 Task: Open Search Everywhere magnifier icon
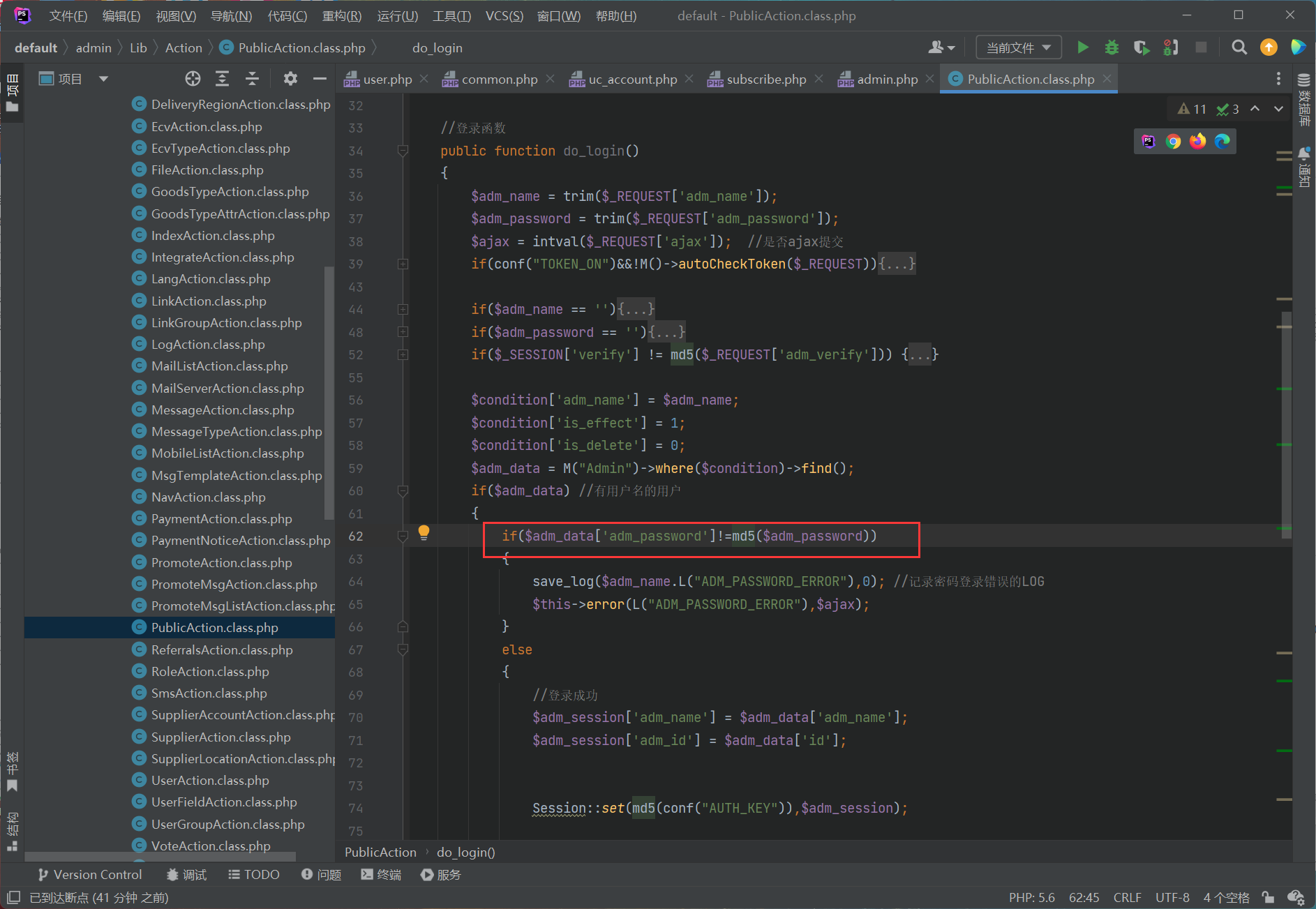tap(1239, 47)
